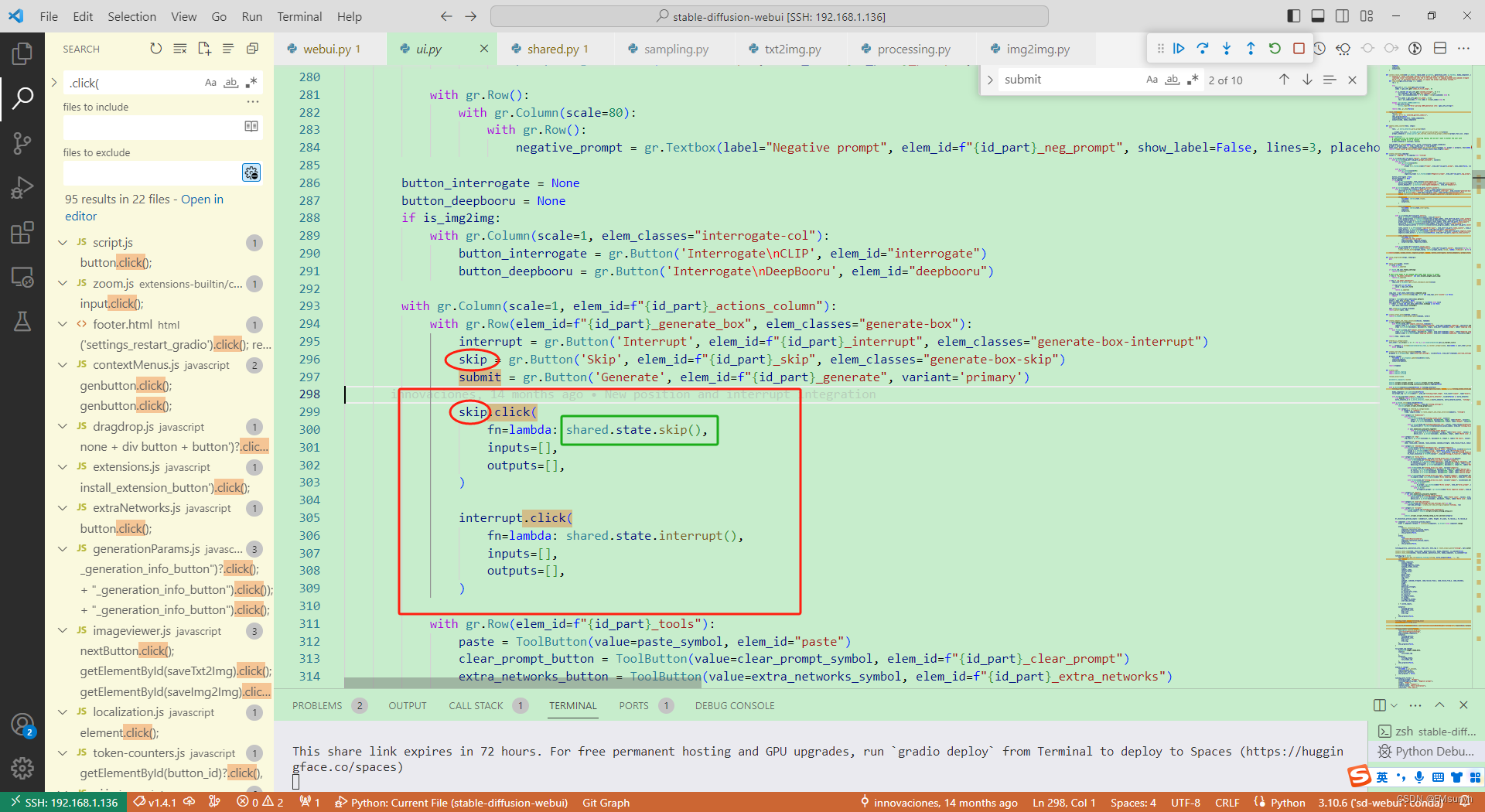Toggle use exclude settings and ignore files
This screenshot has width=1485, height=812.
251,172
